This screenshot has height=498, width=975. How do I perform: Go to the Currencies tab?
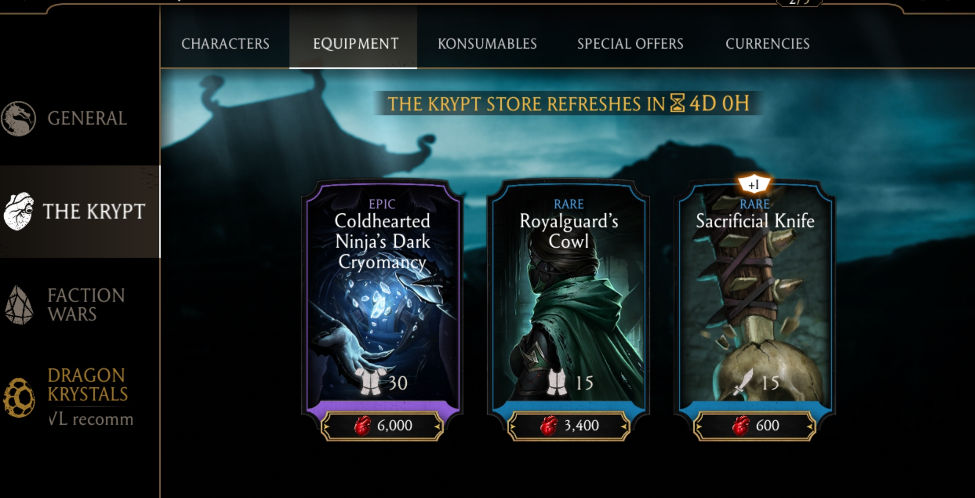(767, 44)
